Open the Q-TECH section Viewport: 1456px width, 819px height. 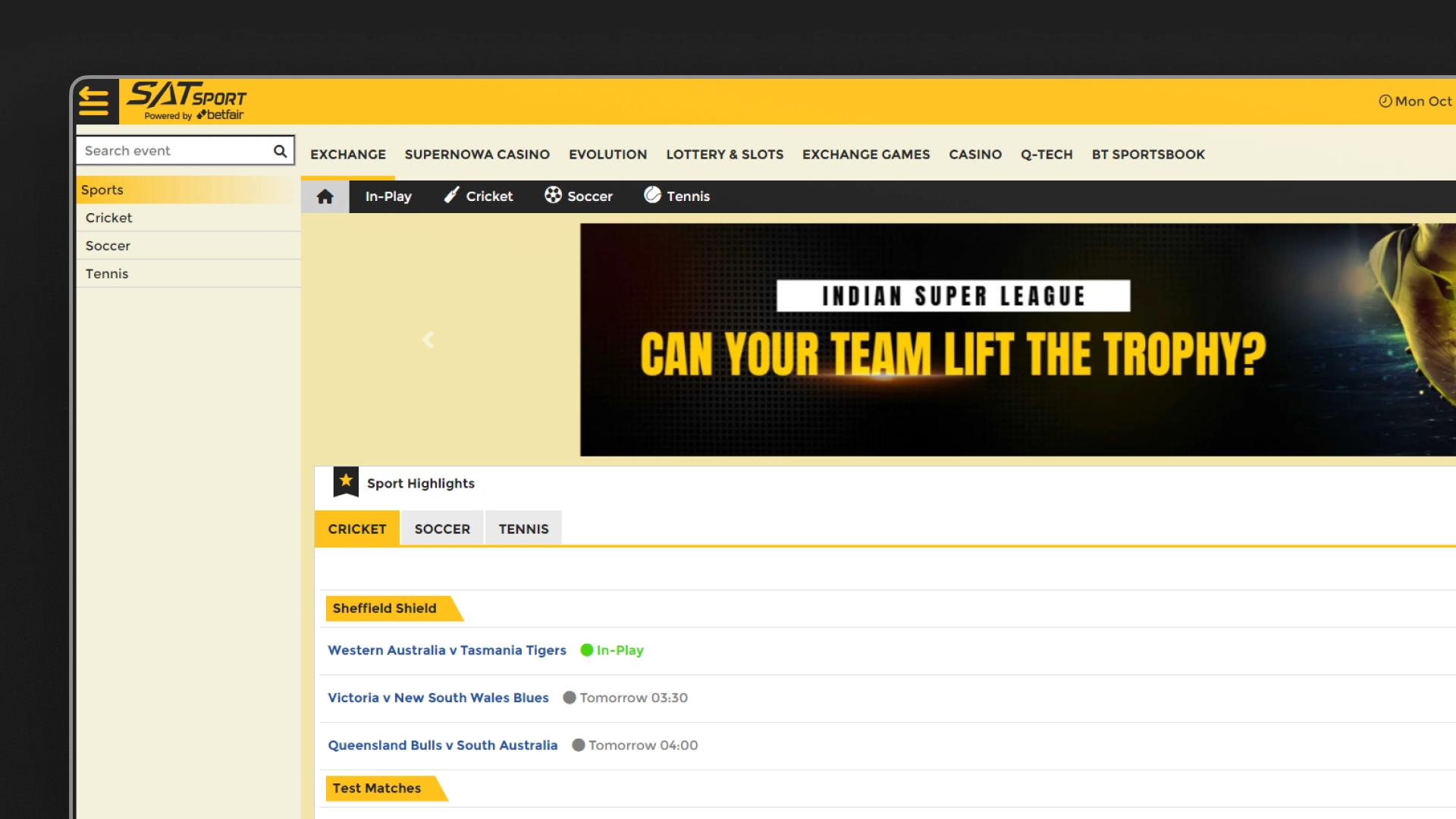pyautogui.click(x=1046, y=155)
